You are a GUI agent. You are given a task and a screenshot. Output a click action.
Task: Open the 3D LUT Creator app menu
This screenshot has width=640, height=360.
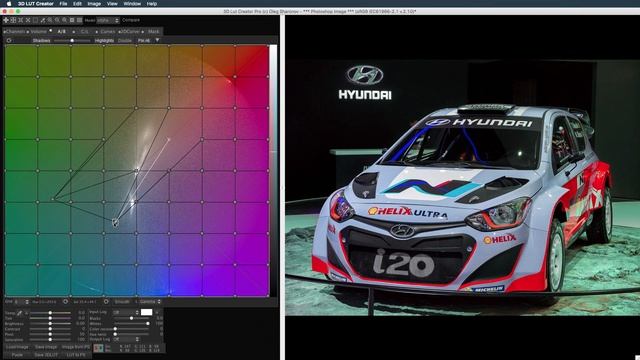coord(36,4)
